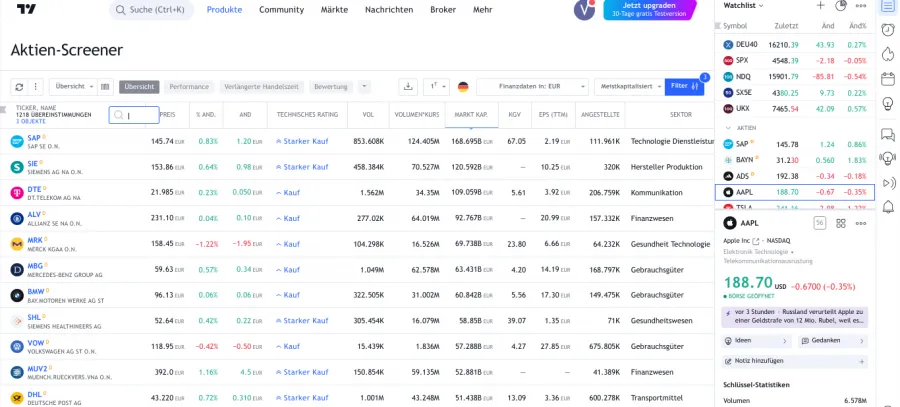Click the user profile avatar
Viewport: 900px width, 407px height.
[584, 10]
